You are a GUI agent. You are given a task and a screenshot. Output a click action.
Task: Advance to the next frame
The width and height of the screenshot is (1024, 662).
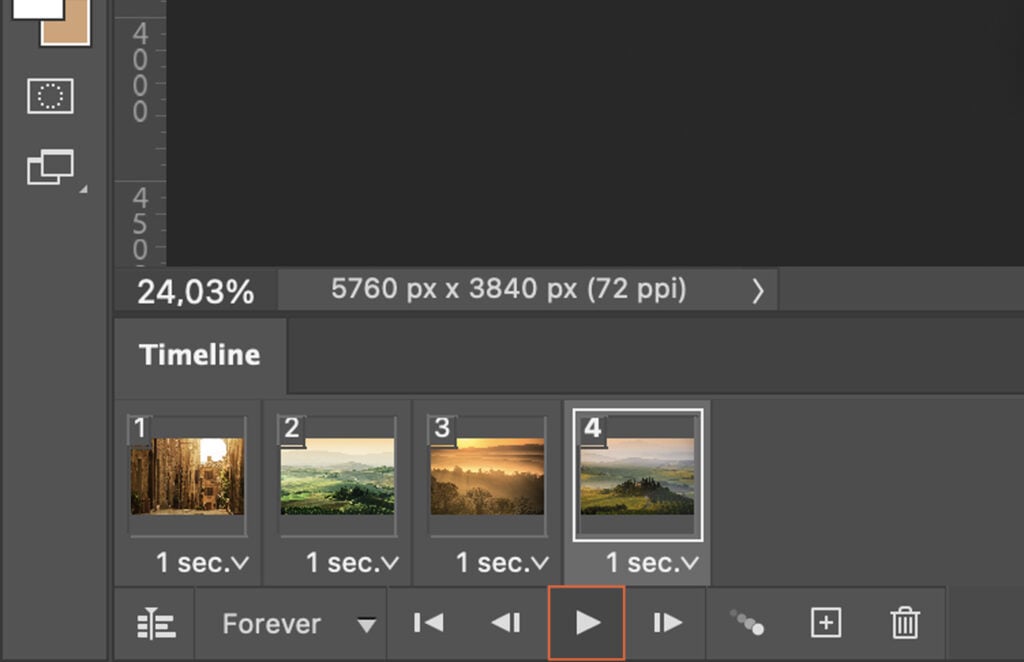pyautogui.click(x=667, y=623)
